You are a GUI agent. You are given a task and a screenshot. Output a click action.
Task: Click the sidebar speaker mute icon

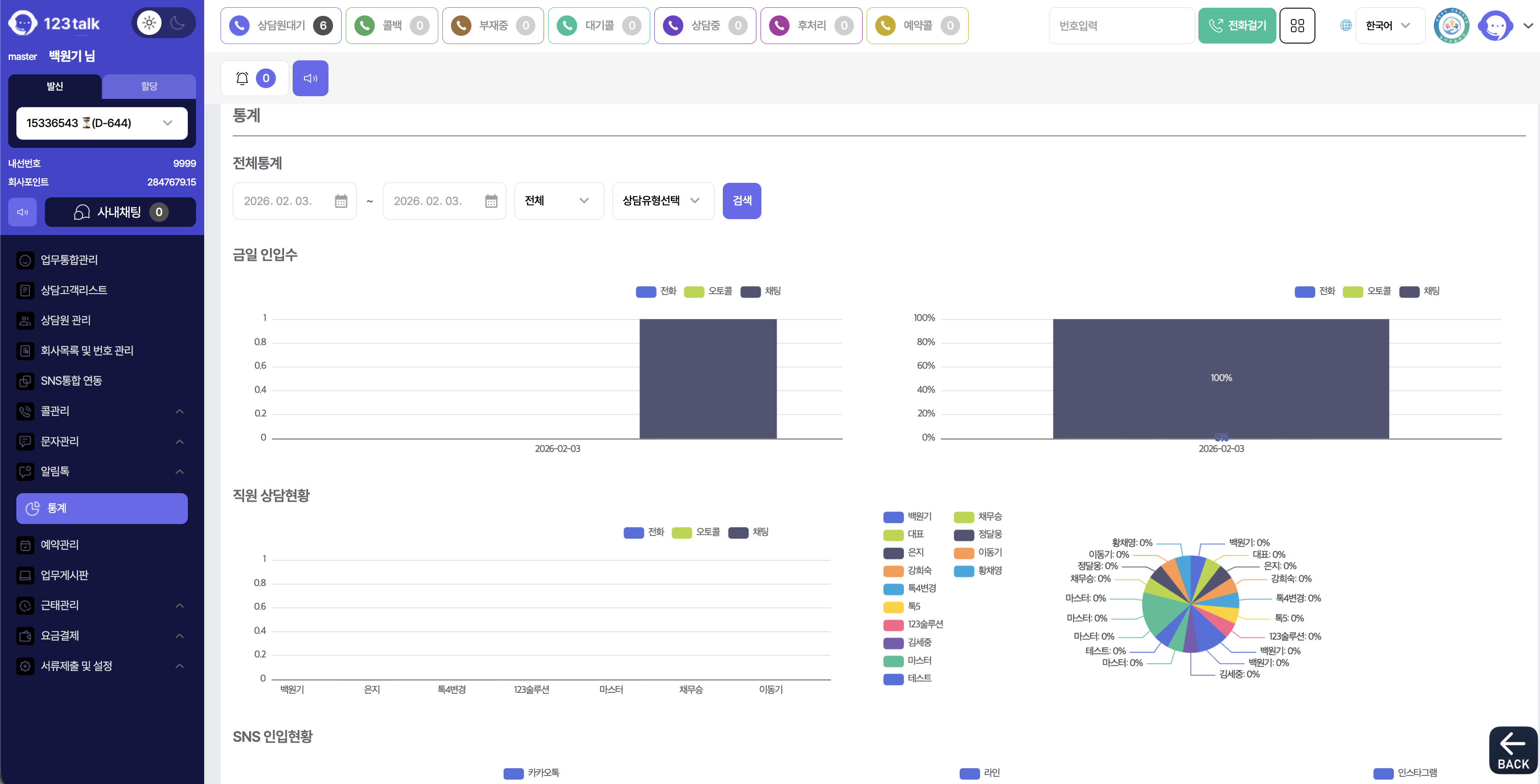(23, 212)
